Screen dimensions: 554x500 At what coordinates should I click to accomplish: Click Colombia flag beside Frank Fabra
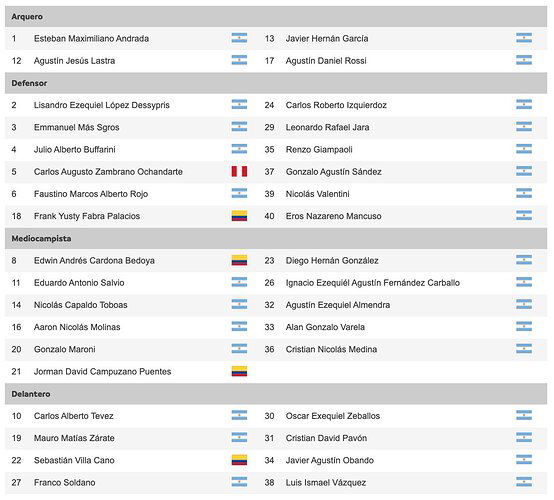(239, 216)
